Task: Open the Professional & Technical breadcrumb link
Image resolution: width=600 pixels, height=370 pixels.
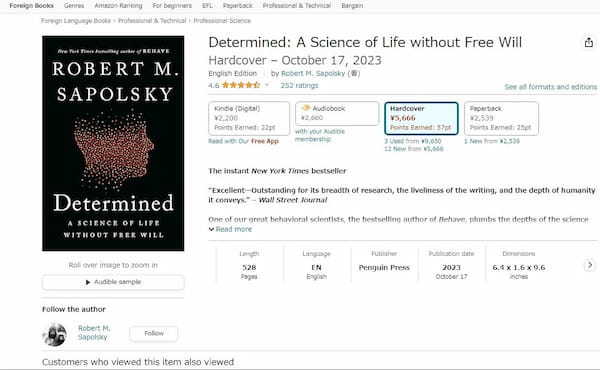Action: point(152,21)
